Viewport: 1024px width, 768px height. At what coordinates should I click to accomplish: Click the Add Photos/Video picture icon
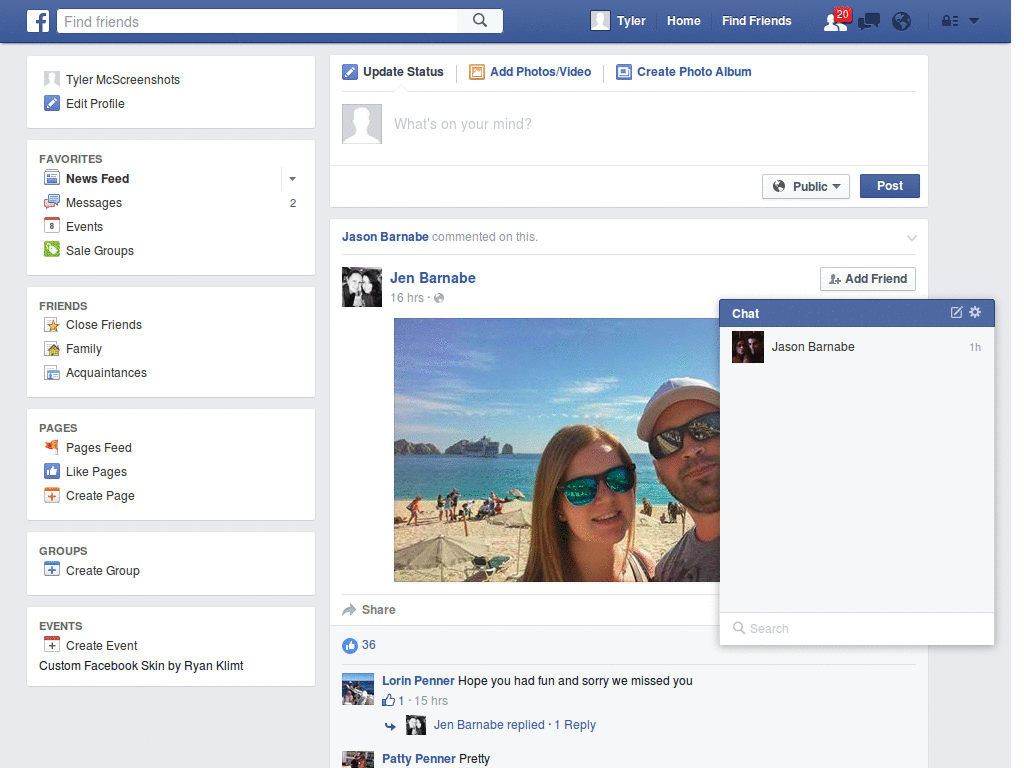point(477,72)
